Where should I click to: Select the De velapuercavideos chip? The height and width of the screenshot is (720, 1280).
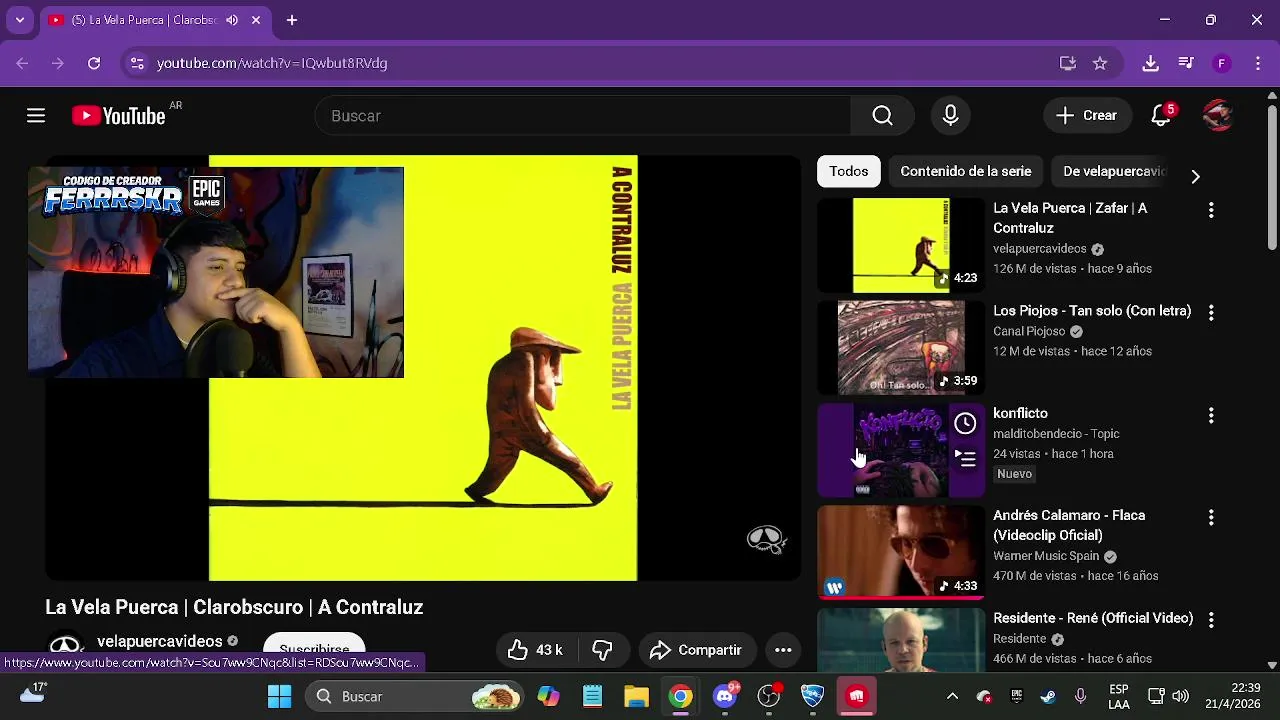(x=1115, y=171)
